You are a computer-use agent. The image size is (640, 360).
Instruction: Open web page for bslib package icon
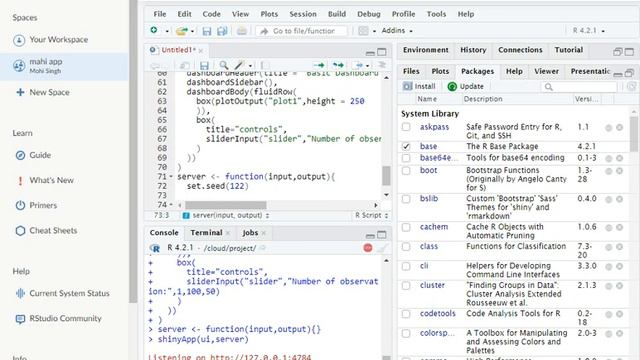coord(609,199)
